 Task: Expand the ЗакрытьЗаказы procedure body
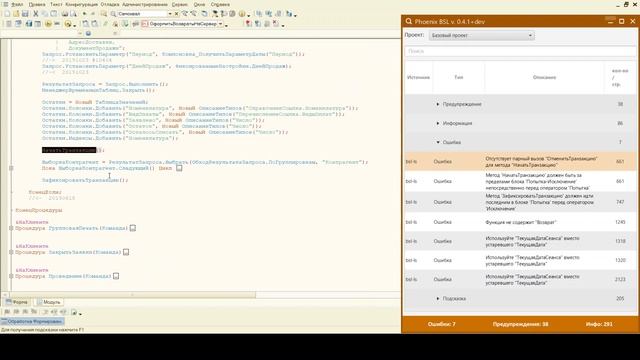(126, 252)
